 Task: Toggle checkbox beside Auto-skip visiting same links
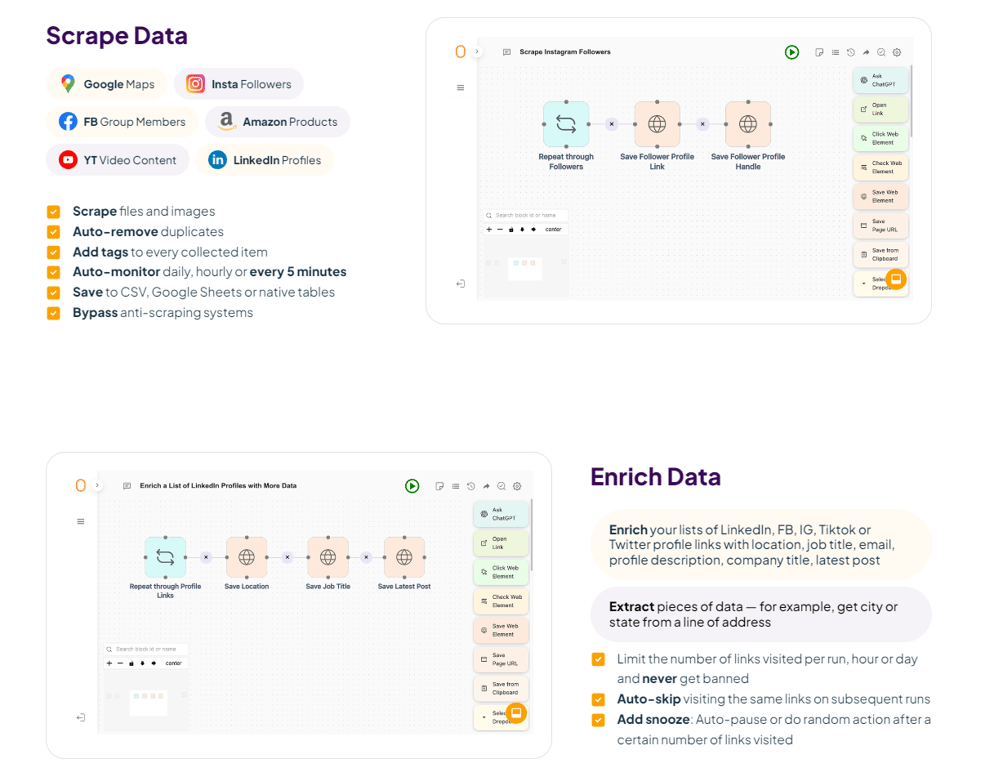[x=598, y=700]
